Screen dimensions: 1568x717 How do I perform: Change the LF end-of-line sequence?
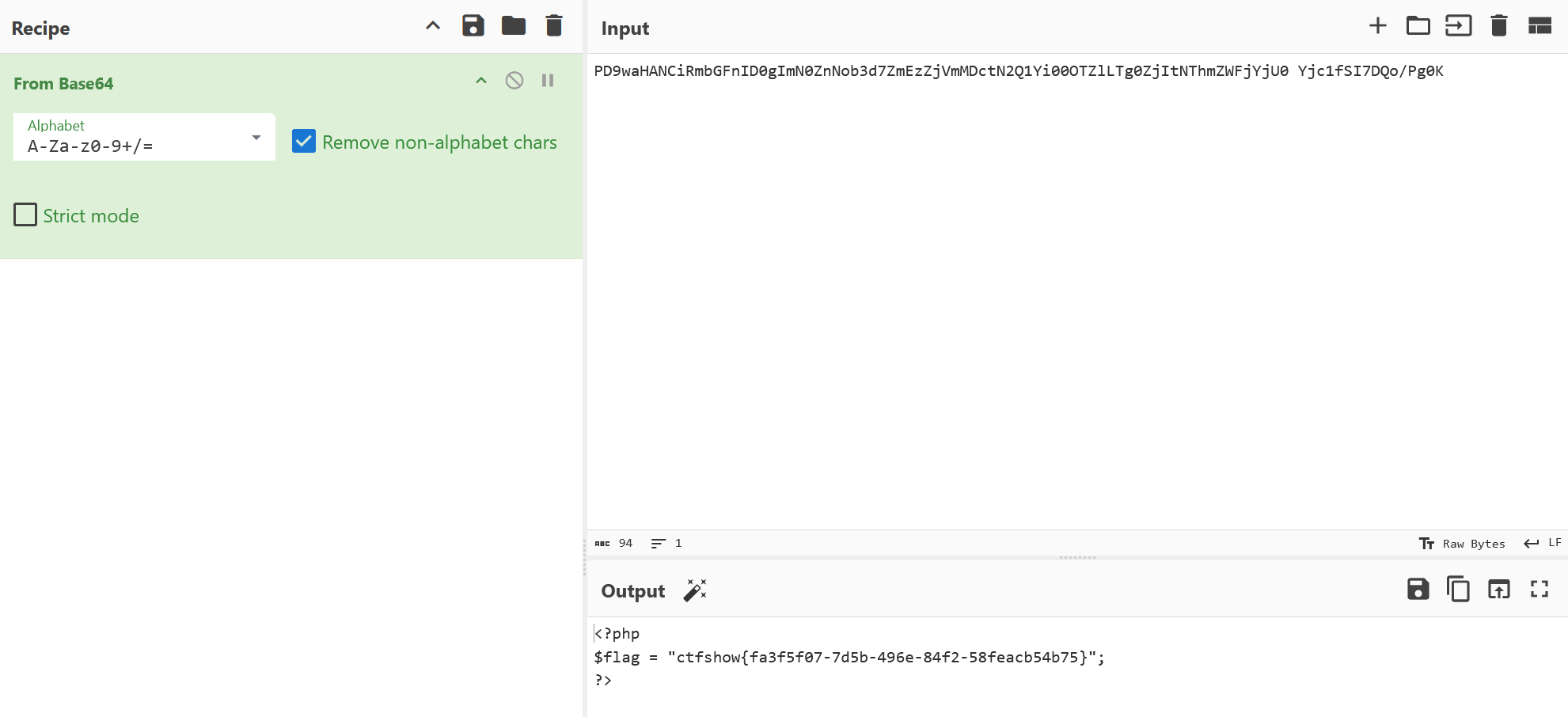coord(1543,543)
